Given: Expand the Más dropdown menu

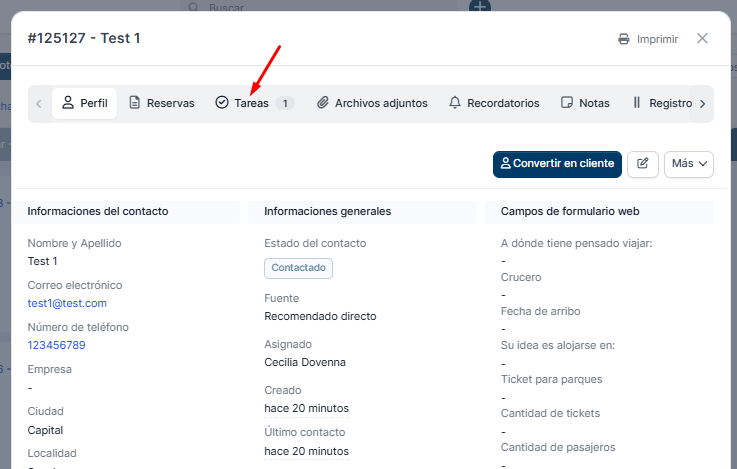Looking at the screenshot, I should point(688,164).
